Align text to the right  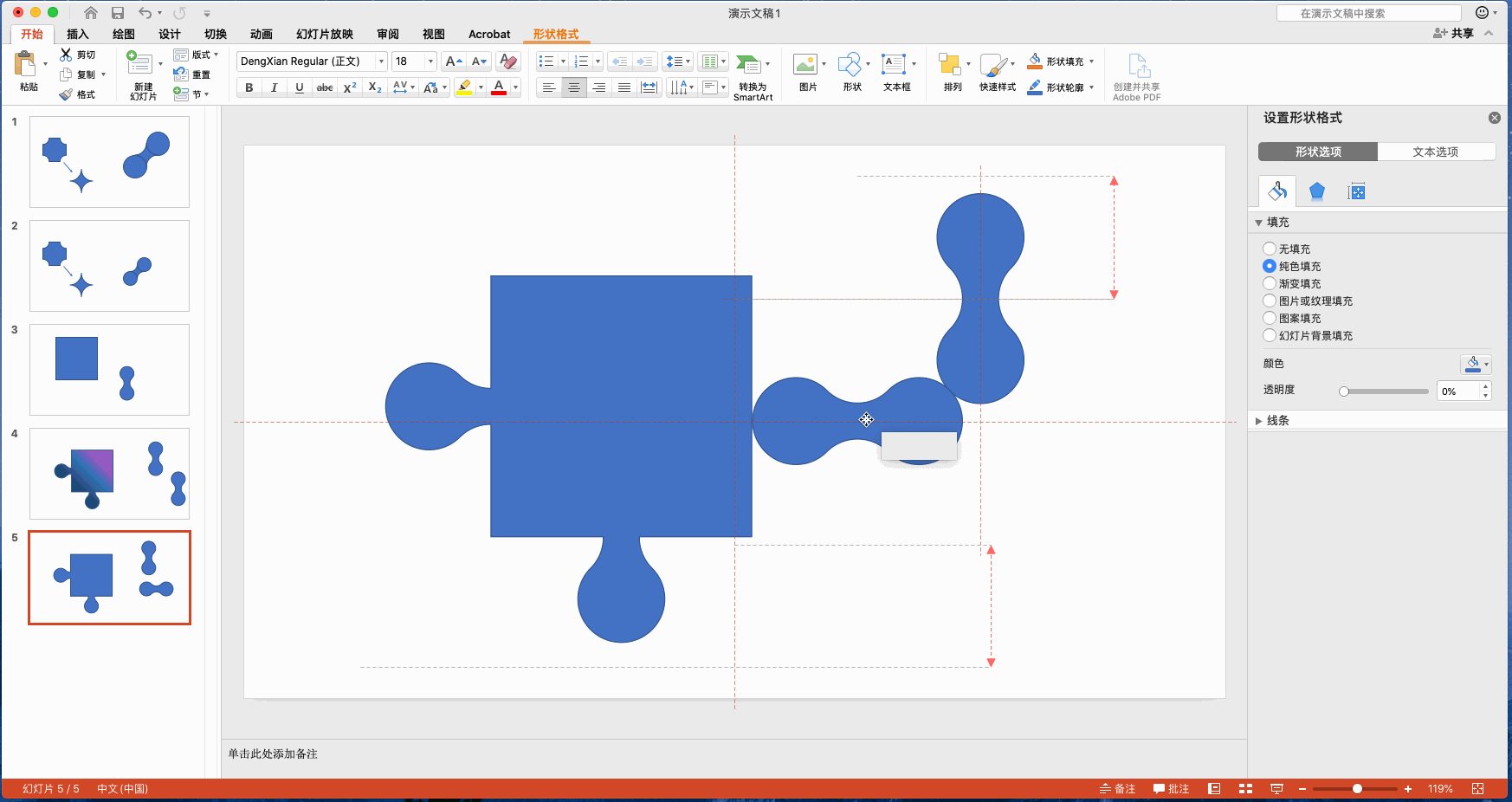(599, 87)
